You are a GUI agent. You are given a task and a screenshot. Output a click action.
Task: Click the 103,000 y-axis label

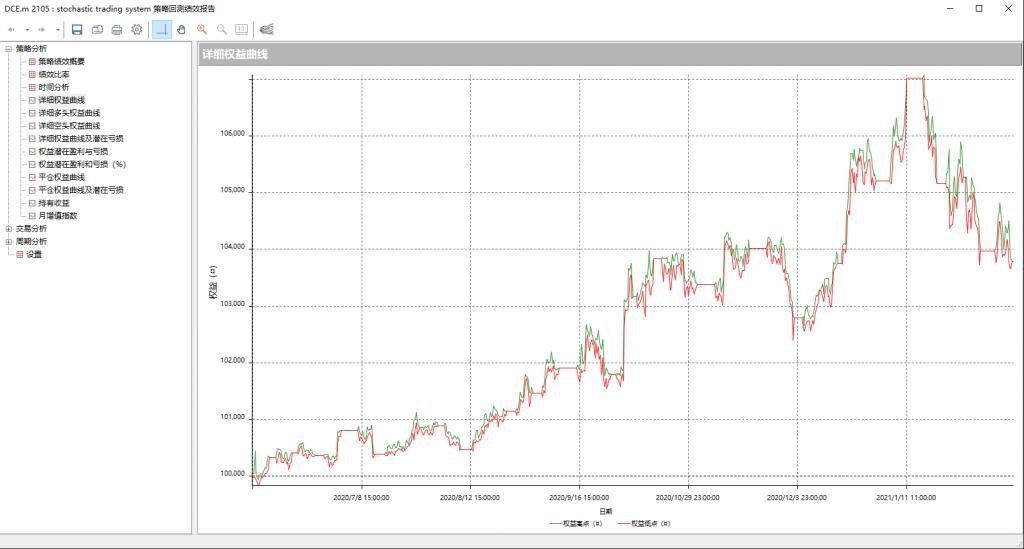click(232, 304)
